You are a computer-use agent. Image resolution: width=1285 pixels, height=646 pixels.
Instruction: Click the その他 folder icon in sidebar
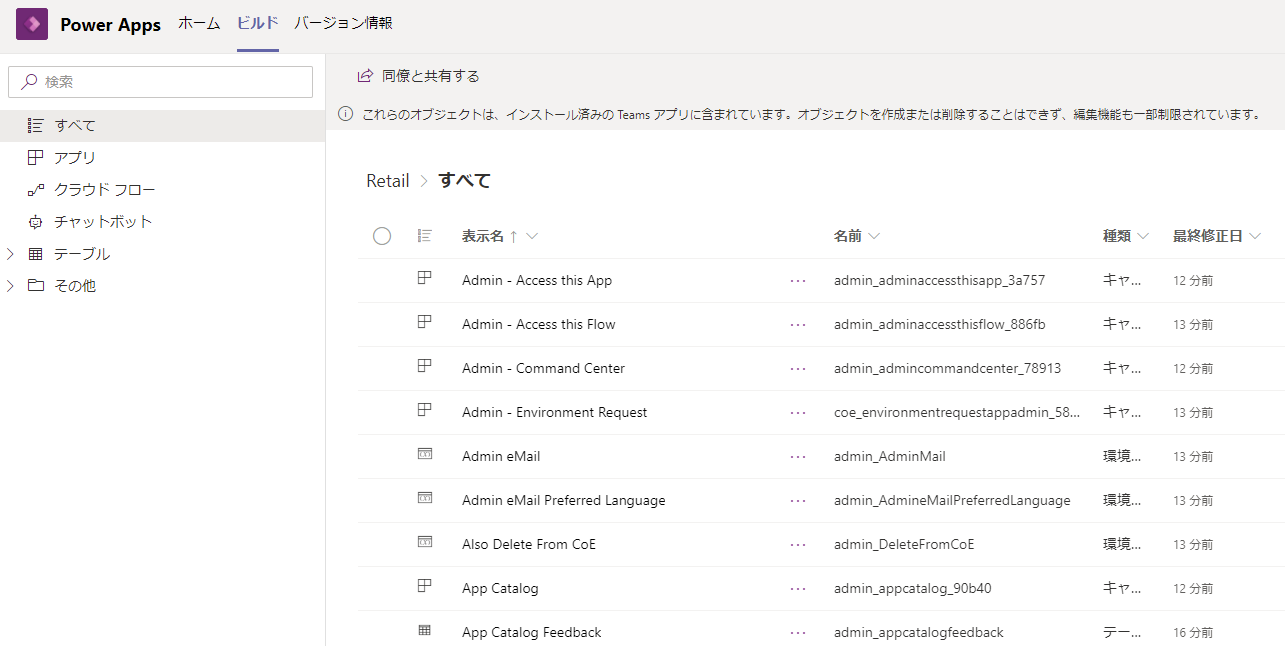click(x=35, y=286)
